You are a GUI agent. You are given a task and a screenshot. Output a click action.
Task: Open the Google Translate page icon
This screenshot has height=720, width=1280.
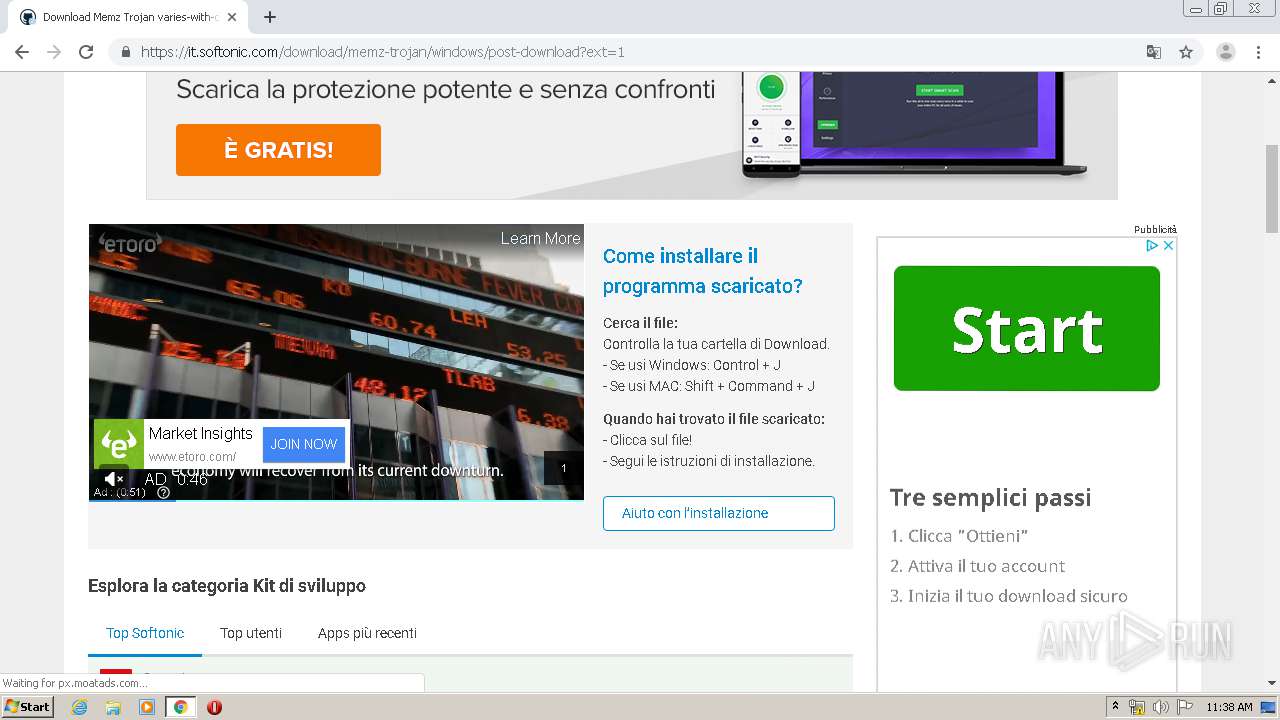[x=1153, y=52]
